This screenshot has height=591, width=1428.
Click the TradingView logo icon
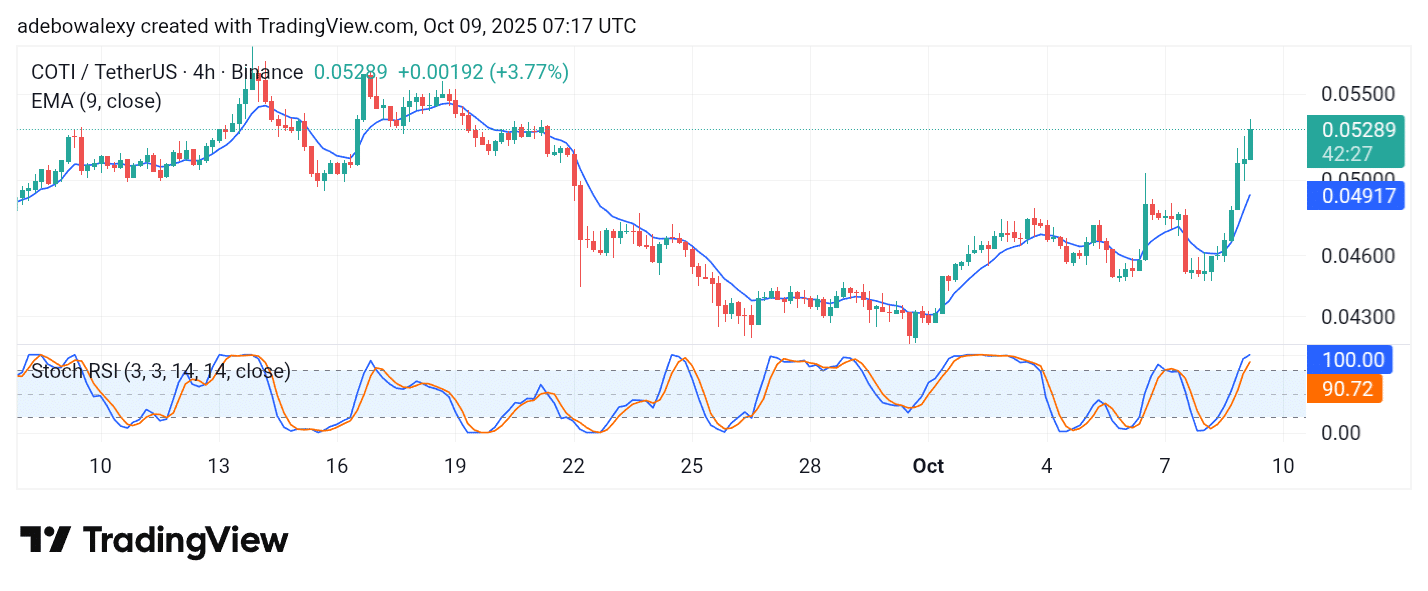coord(45,540)
